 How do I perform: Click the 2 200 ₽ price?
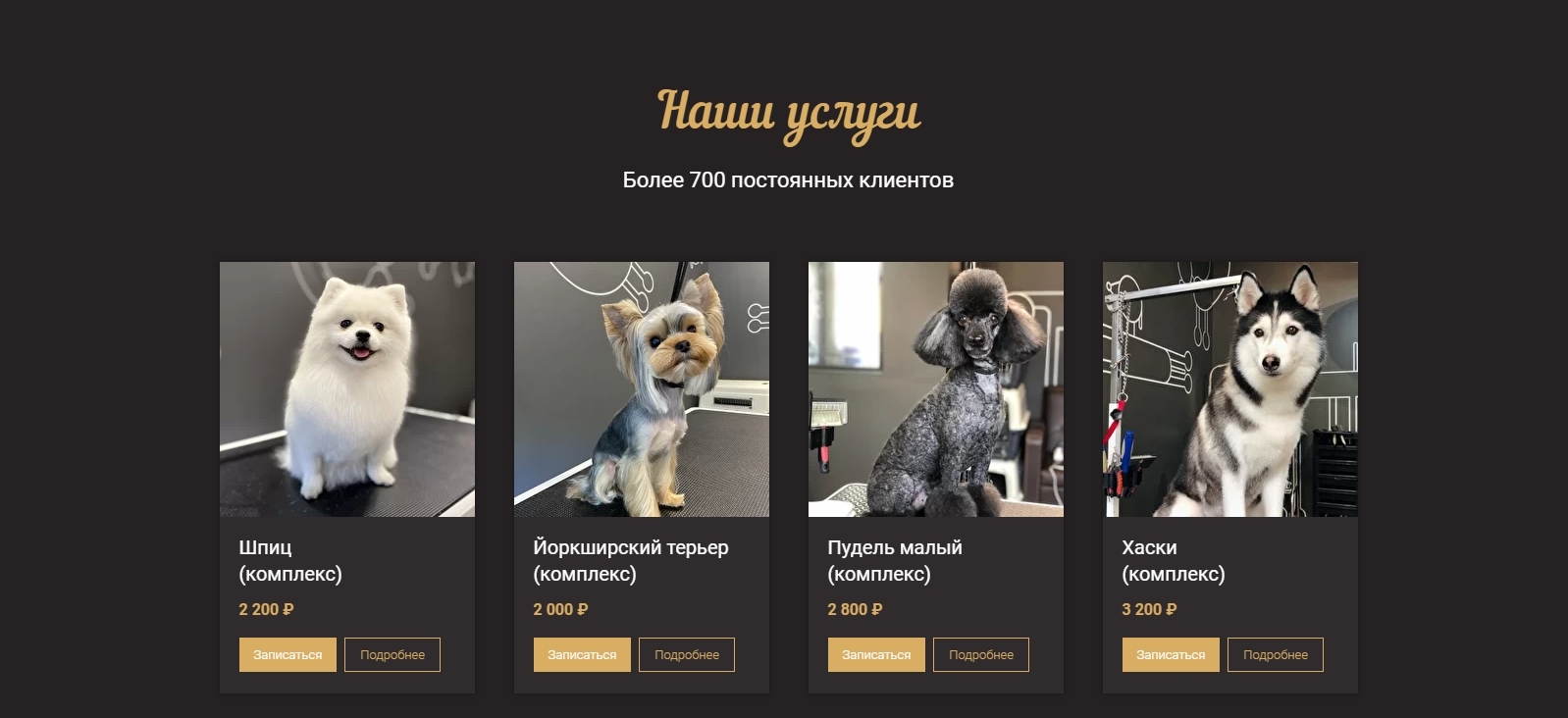[267, 609]
